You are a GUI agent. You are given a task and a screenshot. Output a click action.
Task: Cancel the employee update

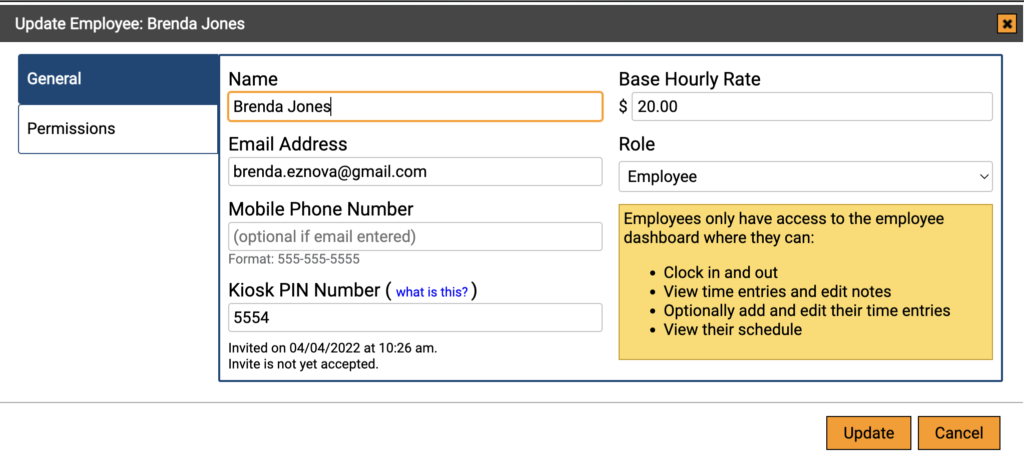(x=959, y=433)
